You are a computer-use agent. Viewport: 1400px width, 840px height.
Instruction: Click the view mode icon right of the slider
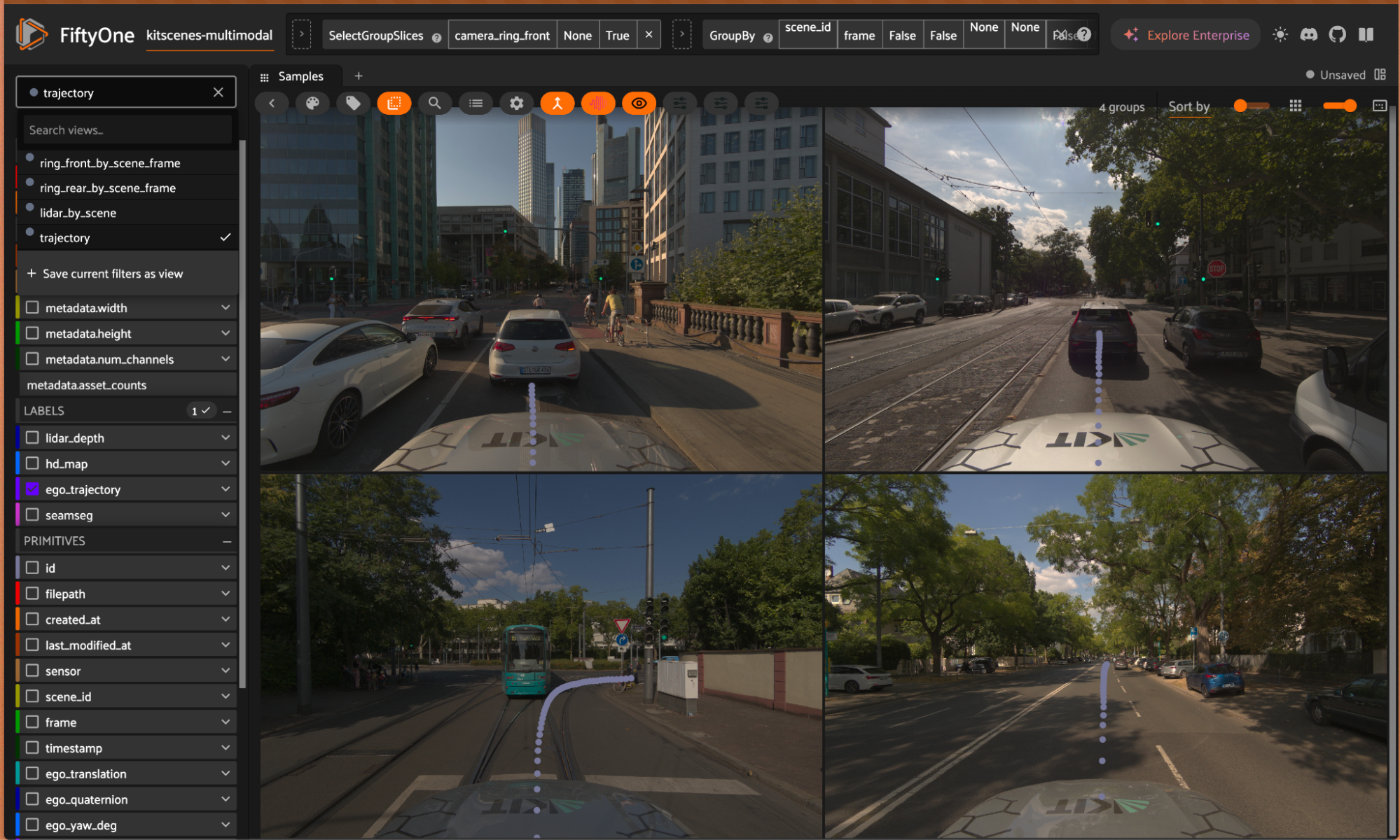[1380, 106]
